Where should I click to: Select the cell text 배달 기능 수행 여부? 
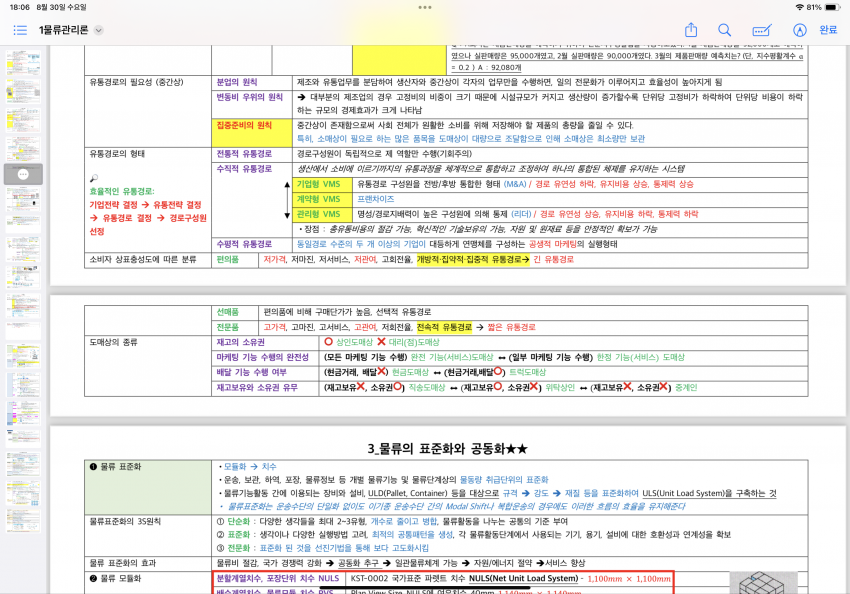pos(252,372)
